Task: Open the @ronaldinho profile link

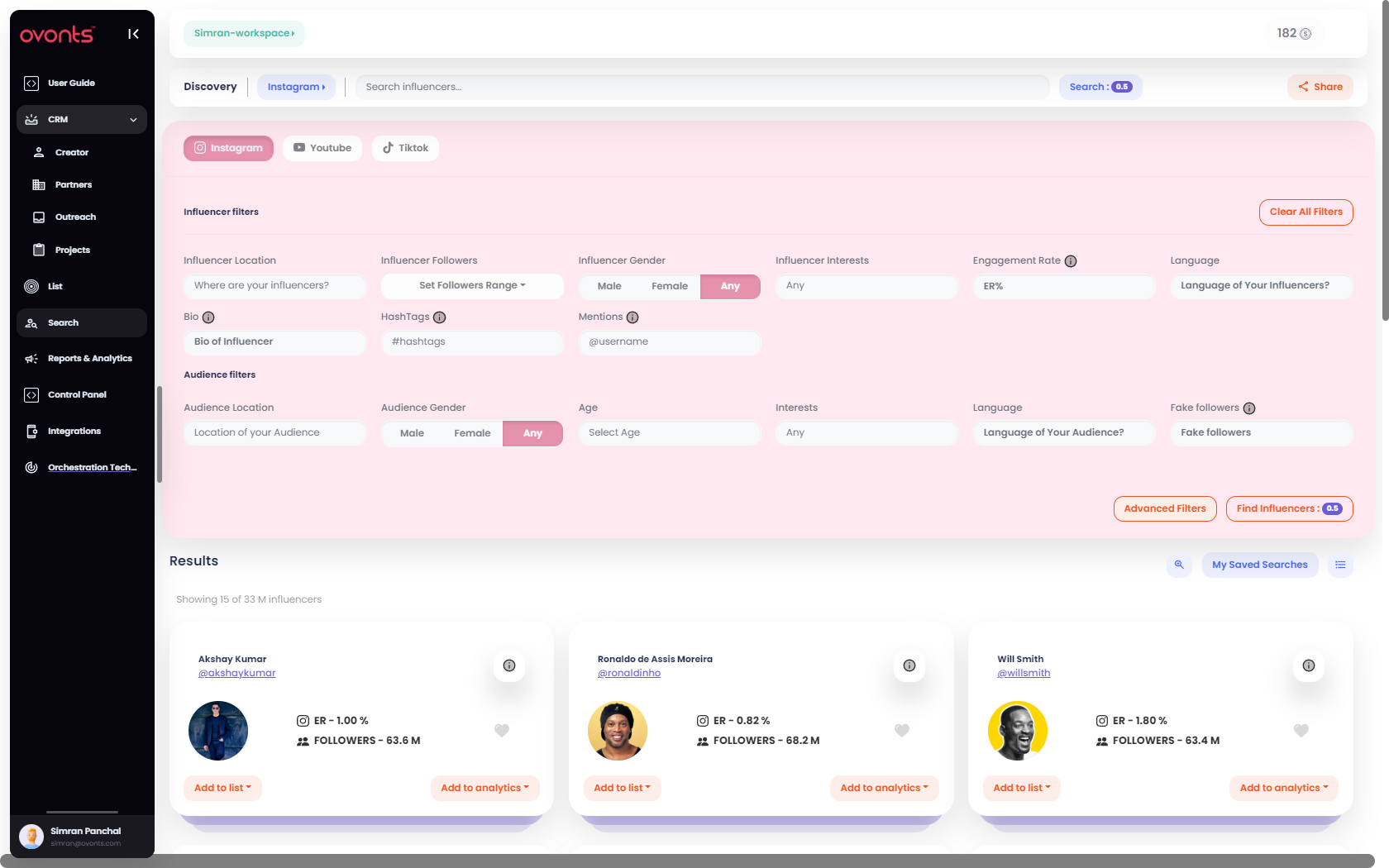Action: pyautogui.click(x=629, y=672)
